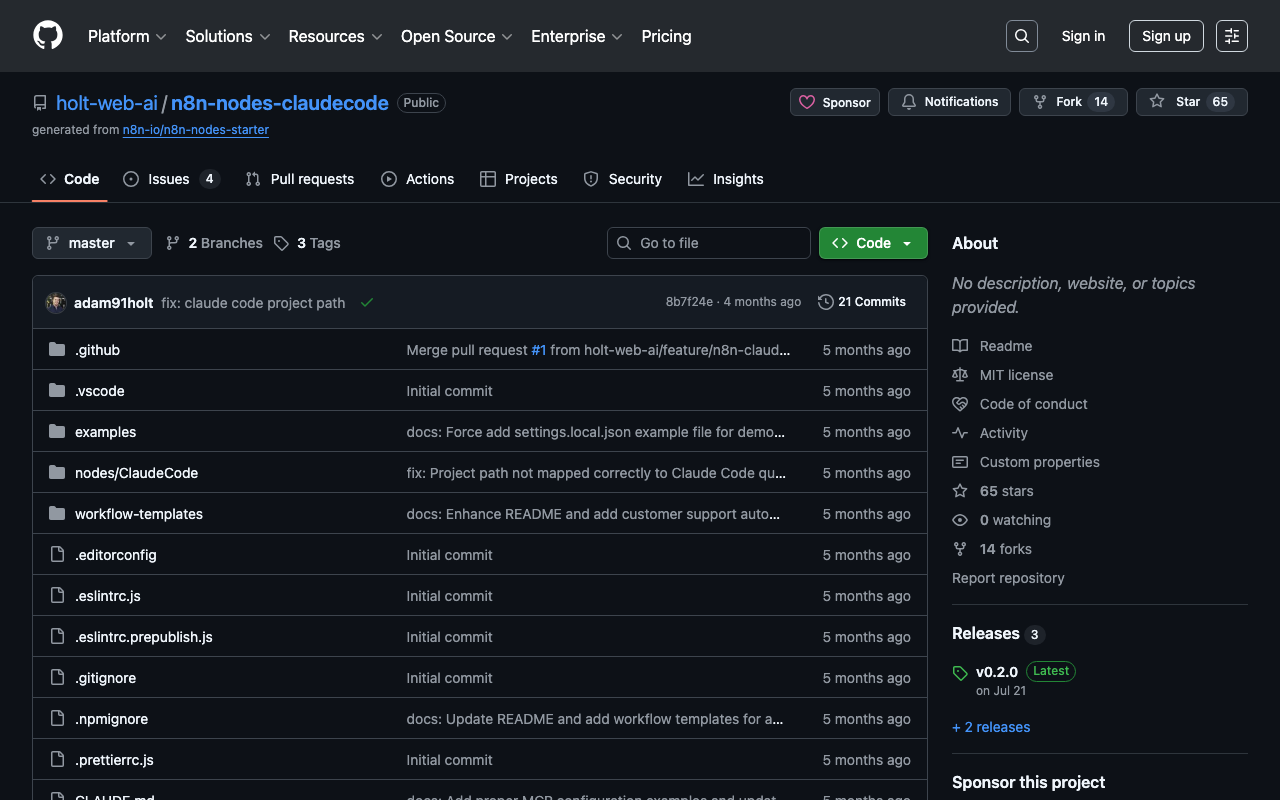1280x800 pixels.
Task: Open the appearance settings icon in header
Action: [x=1232, y=36]
